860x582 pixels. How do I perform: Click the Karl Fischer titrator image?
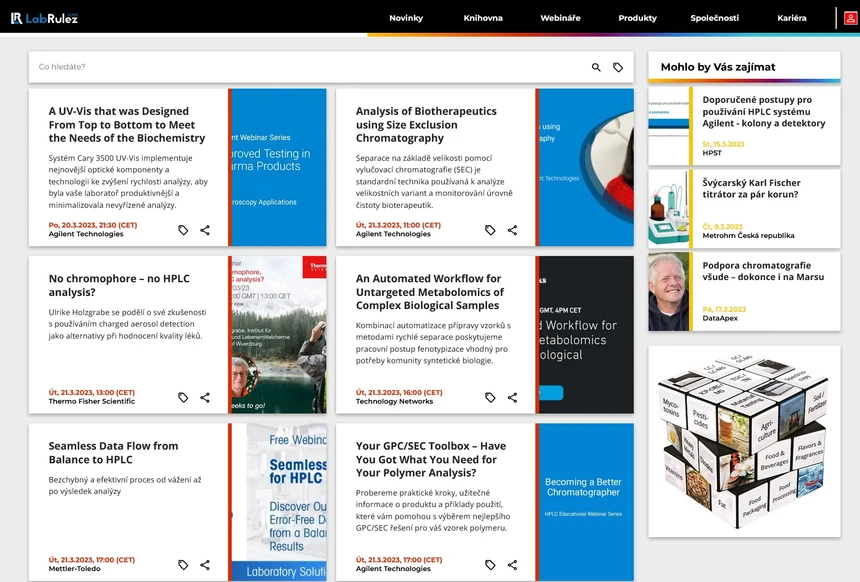669,208
